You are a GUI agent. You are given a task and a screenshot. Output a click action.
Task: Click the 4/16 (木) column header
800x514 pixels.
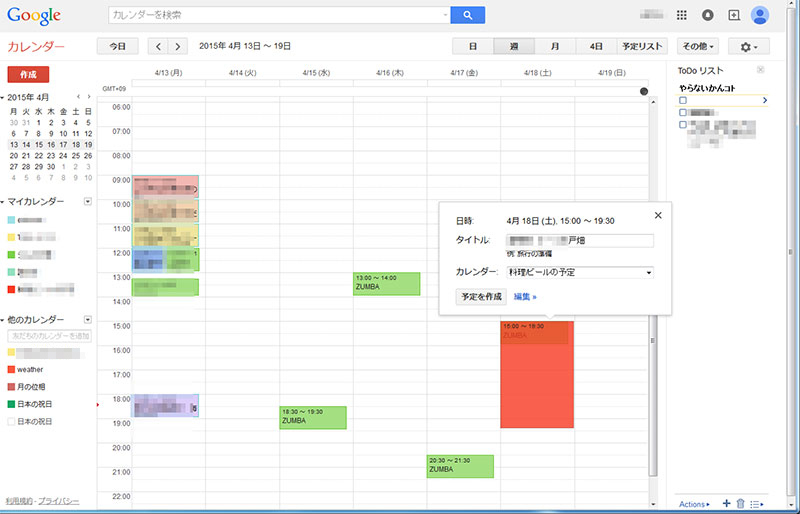click(x=390, y=72)
